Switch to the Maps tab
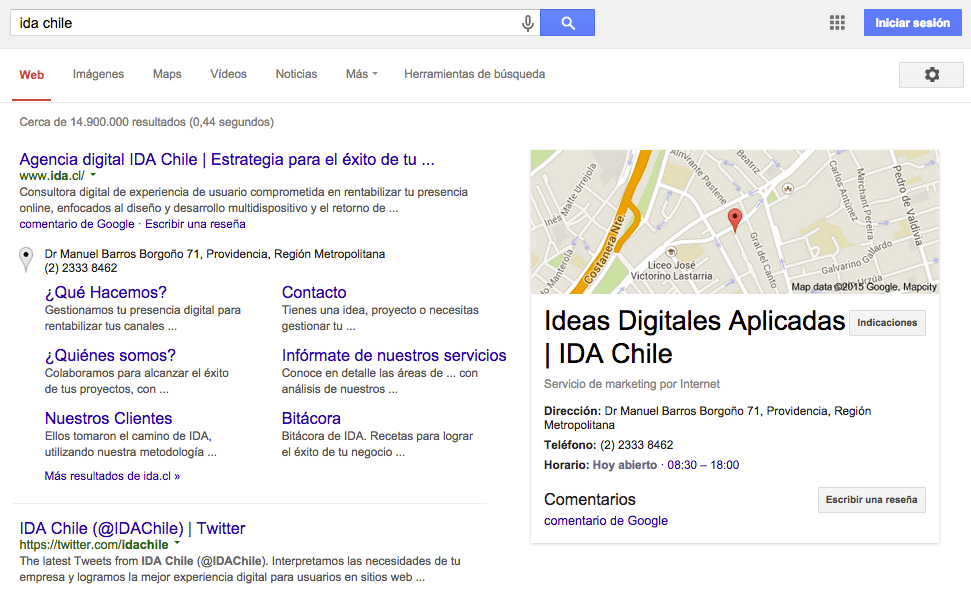The image size is (971, 599). [166, 74]
